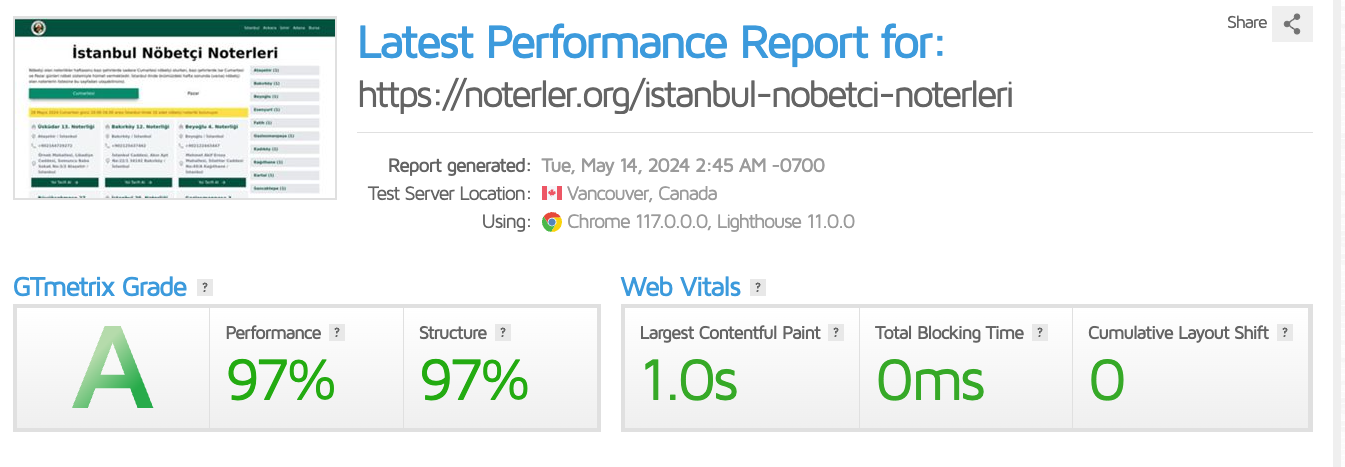The height and width of the screenshot is (467, 1345).
Task: Open help icon beside GTmetrix Grade heading
Action: (x=205, y=288)
